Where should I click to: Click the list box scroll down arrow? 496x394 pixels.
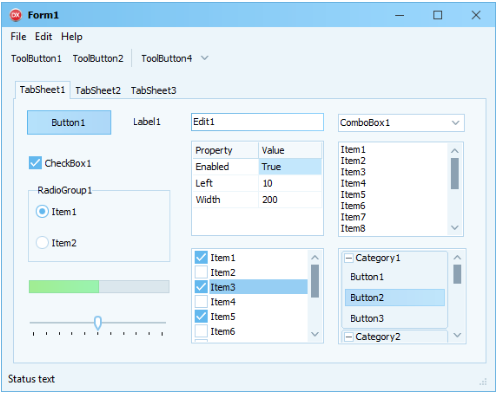coord(455,228)
